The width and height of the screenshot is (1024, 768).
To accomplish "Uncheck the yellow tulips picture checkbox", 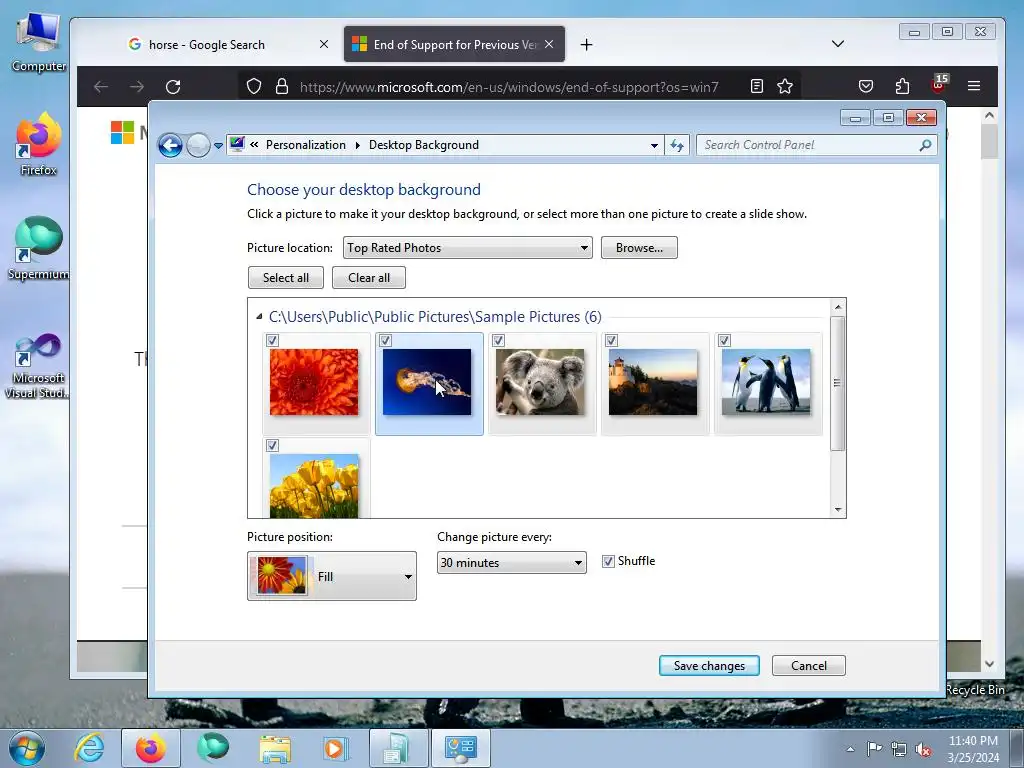I will (272, 445).
